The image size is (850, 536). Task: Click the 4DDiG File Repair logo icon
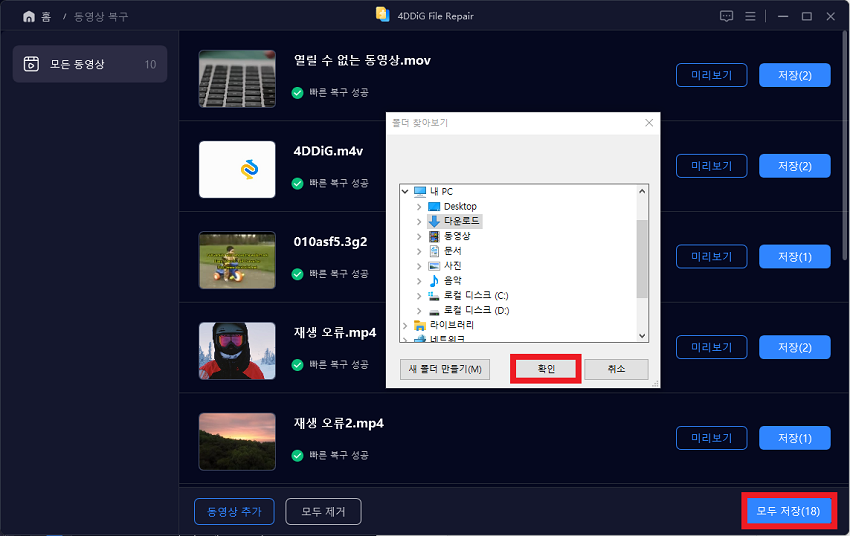pyautogui.click(x=383, y=15)
